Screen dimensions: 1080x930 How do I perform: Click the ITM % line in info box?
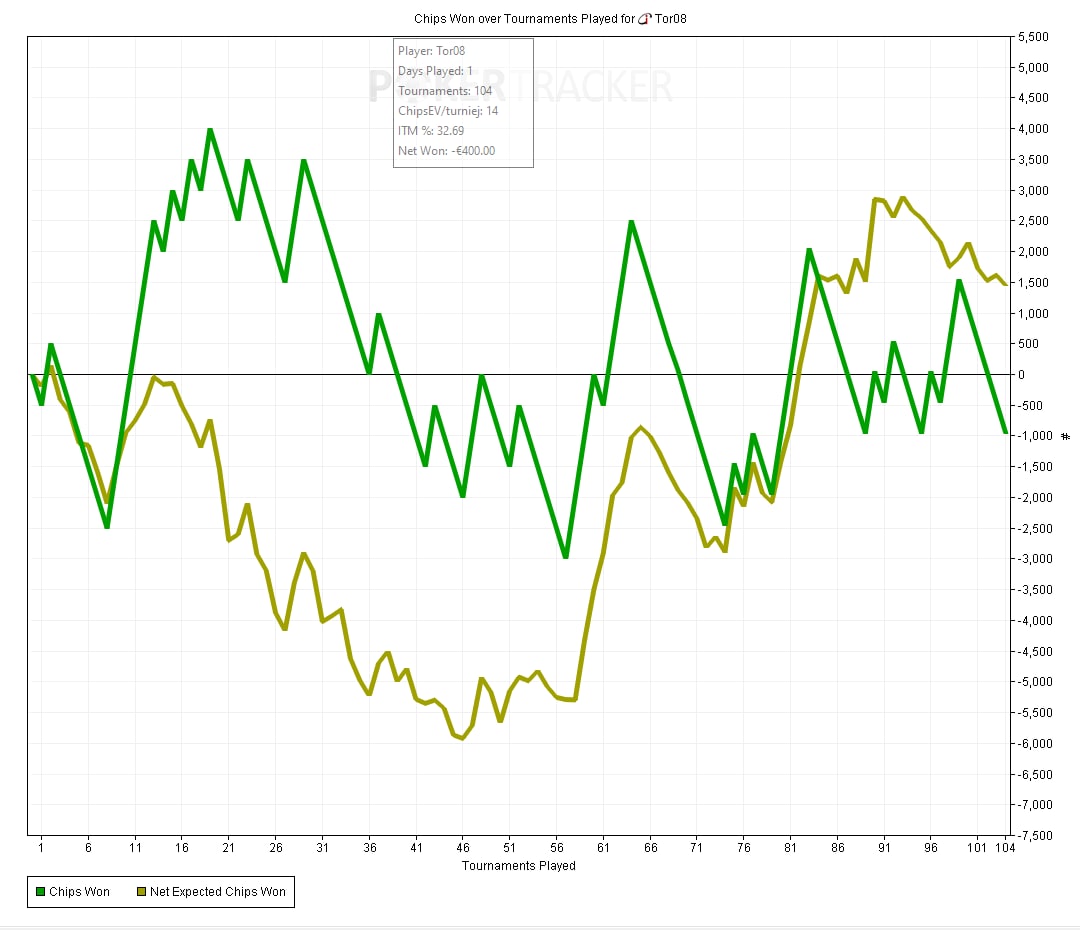(x=431, y=131)
